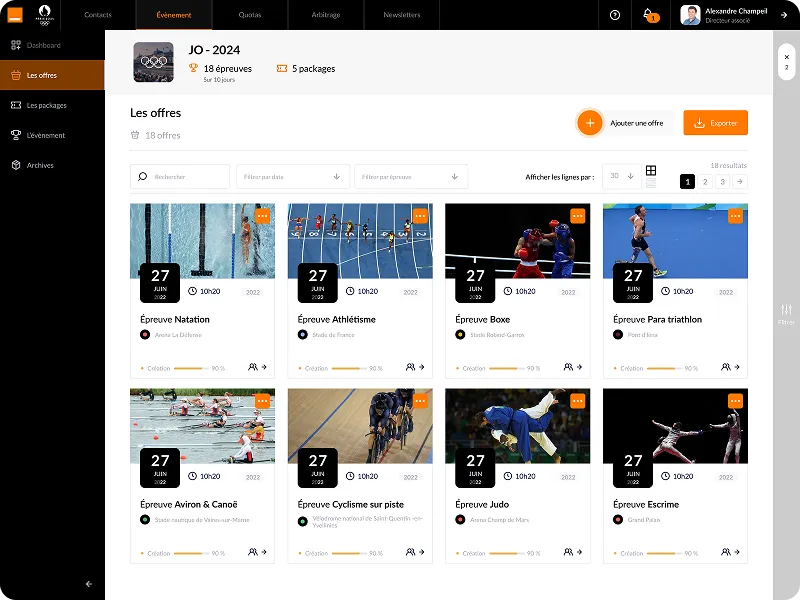
Task: Open the options menu on Épreuve Natation card
Action: (262, 216)
